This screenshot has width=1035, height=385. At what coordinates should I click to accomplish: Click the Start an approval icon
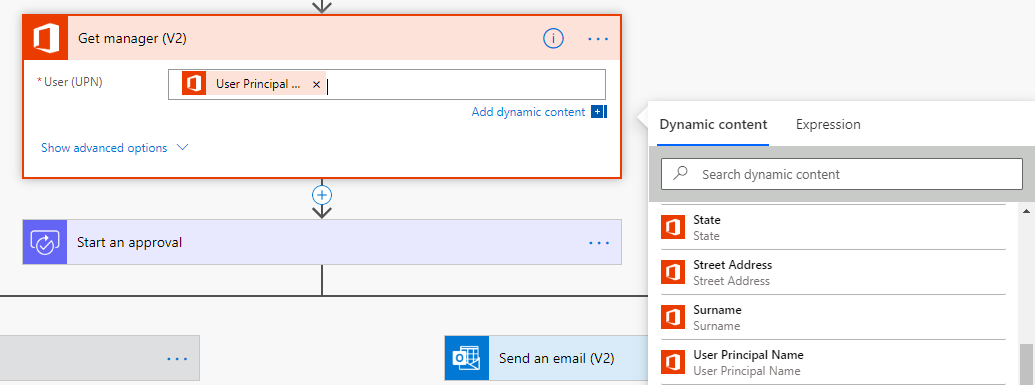(45, 242)
